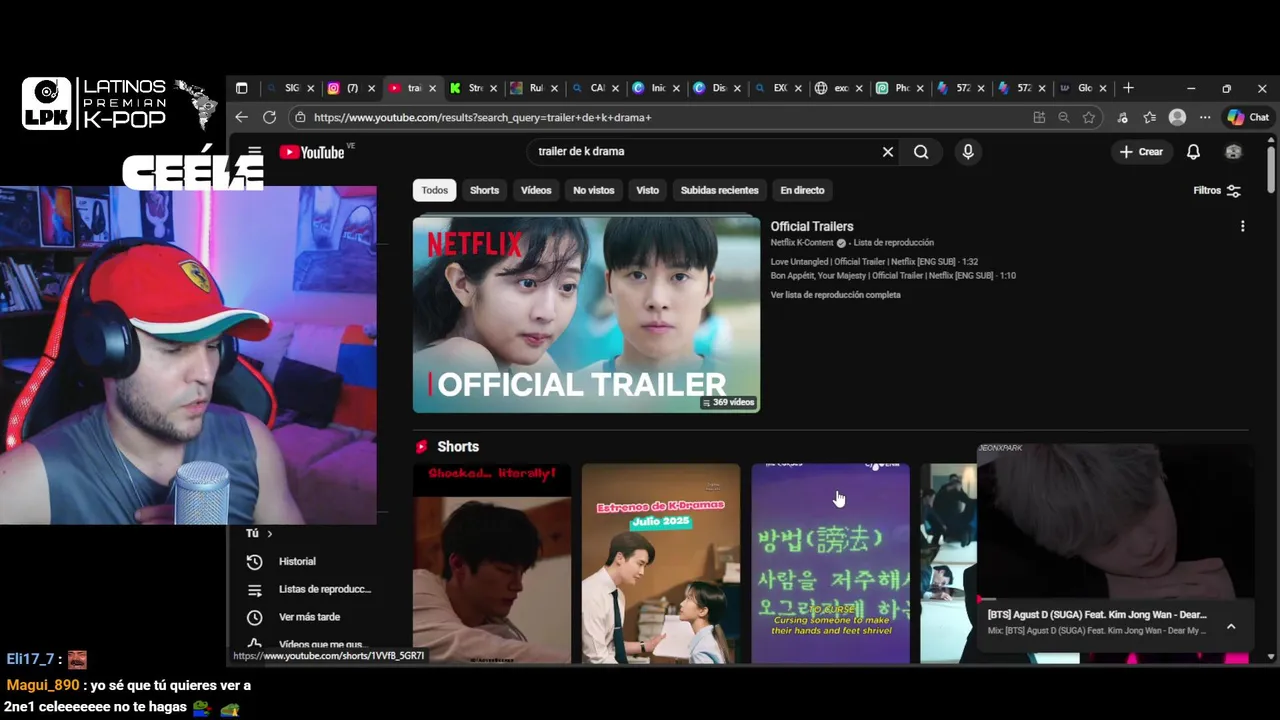Clear the search box with X
Viewport: 1280px width, 720px height.
tap(887, 152)
